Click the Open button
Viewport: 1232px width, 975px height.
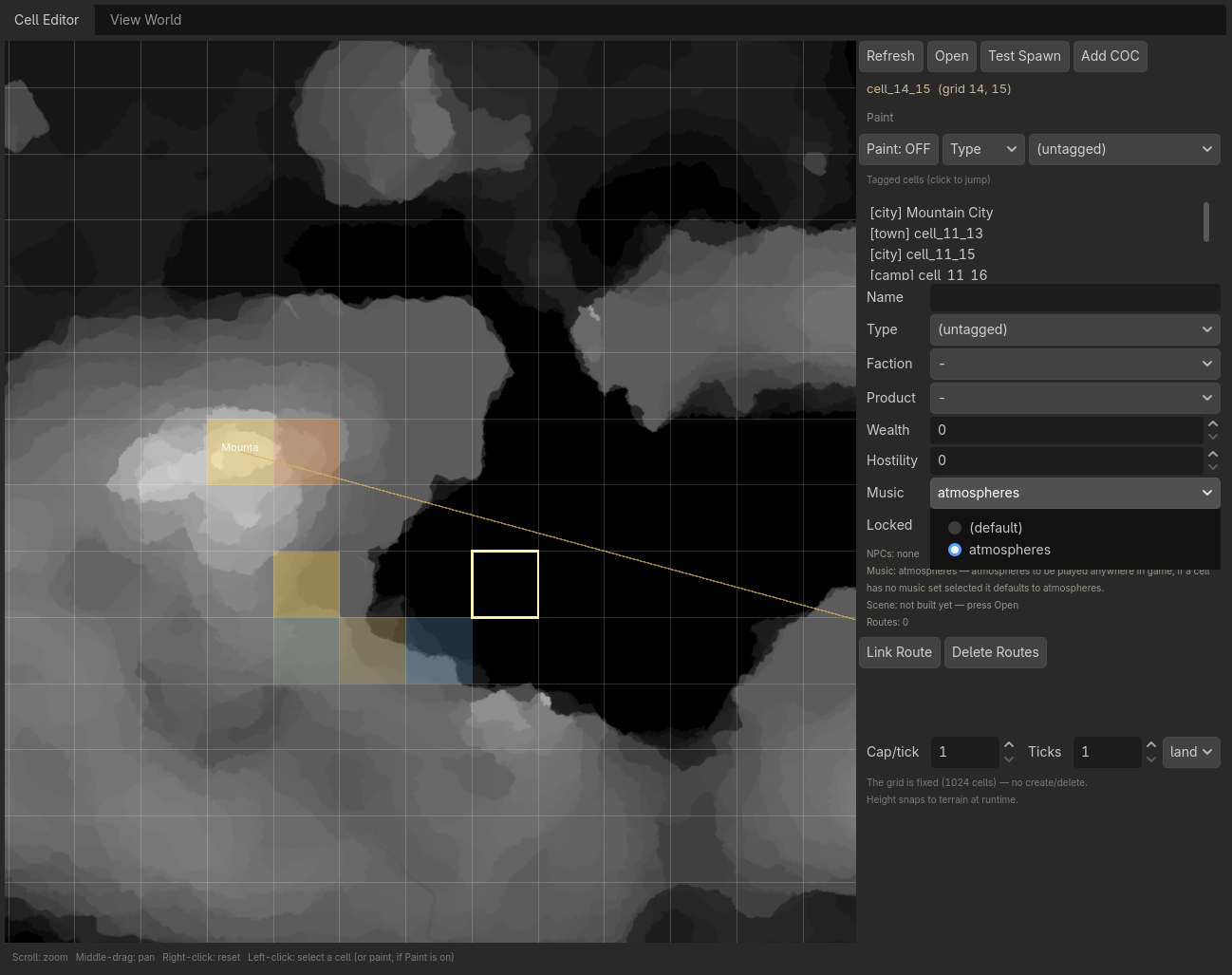tap(951, 56)
